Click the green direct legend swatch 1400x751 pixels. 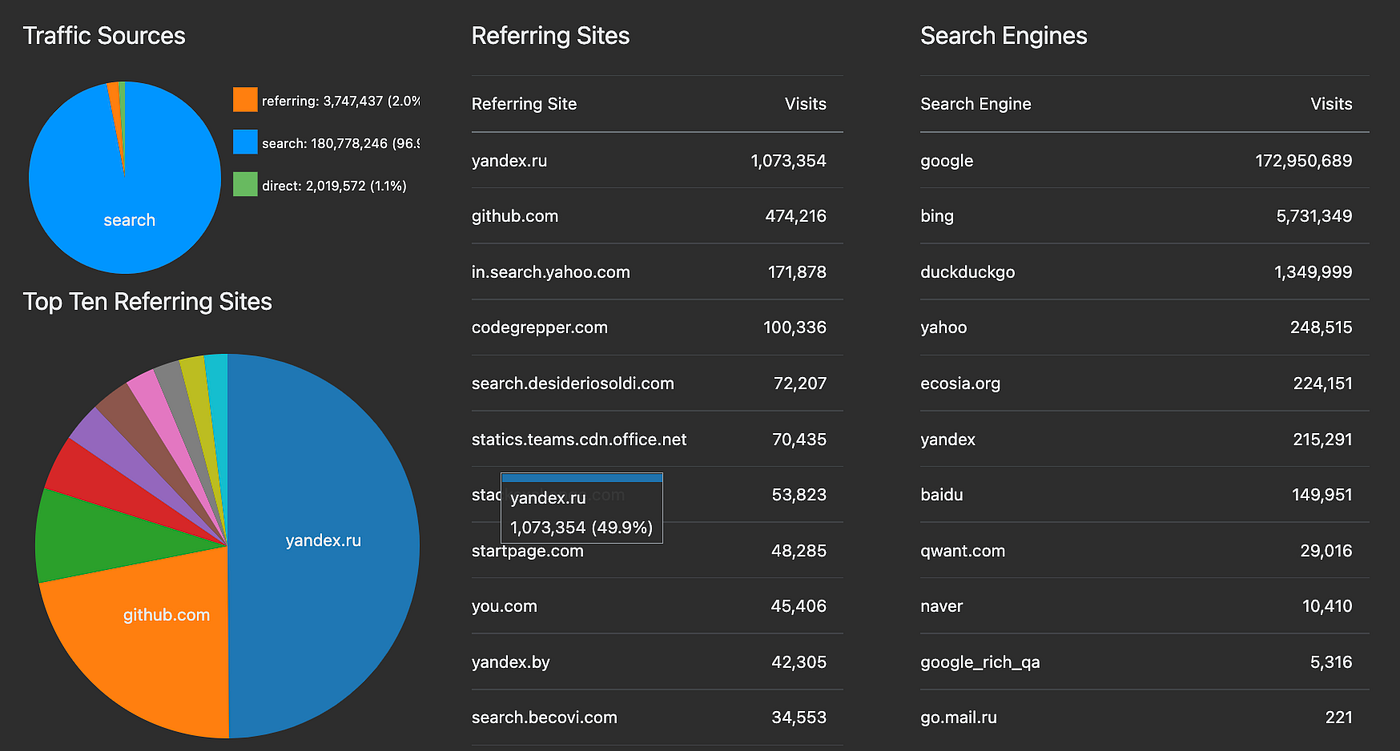[x=245, y=185]
